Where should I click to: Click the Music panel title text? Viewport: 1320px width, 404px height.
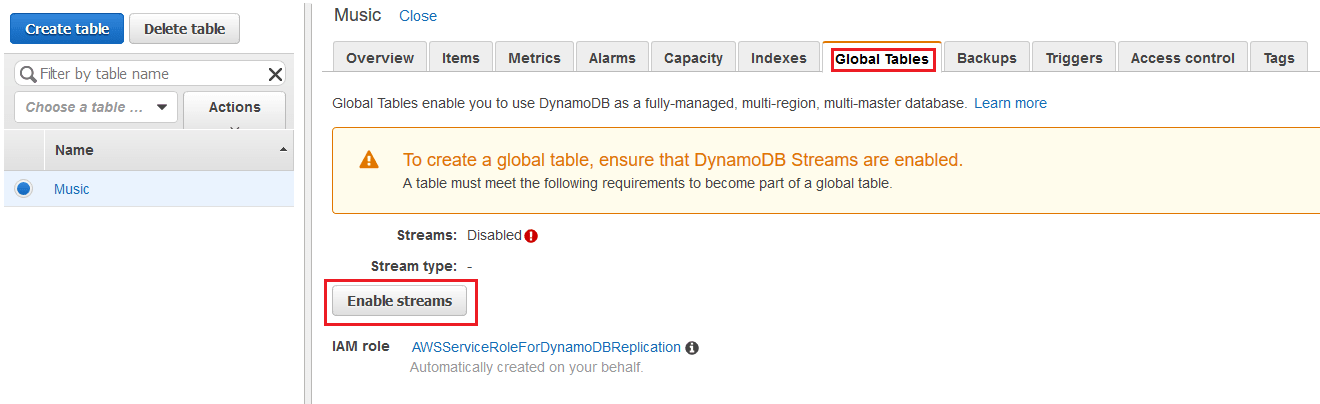tap(357, 15)
